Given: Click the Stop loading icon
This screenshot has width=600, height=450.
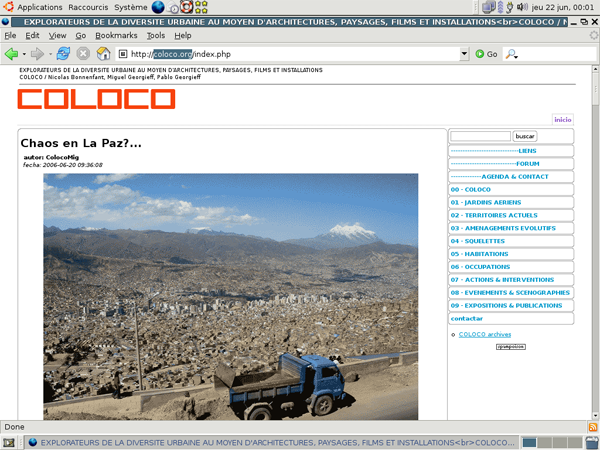Looking at the screenshot, I should pos(83,53).
